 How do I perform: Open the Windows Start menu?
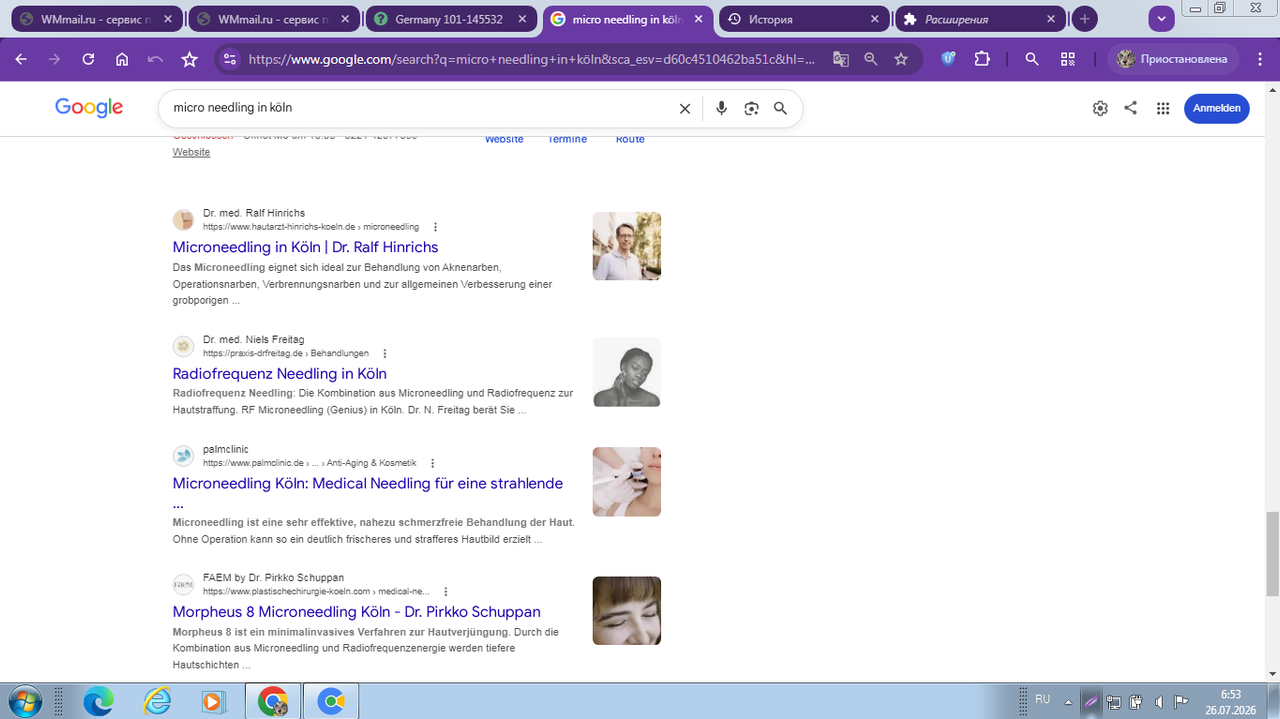pos(24,701)
